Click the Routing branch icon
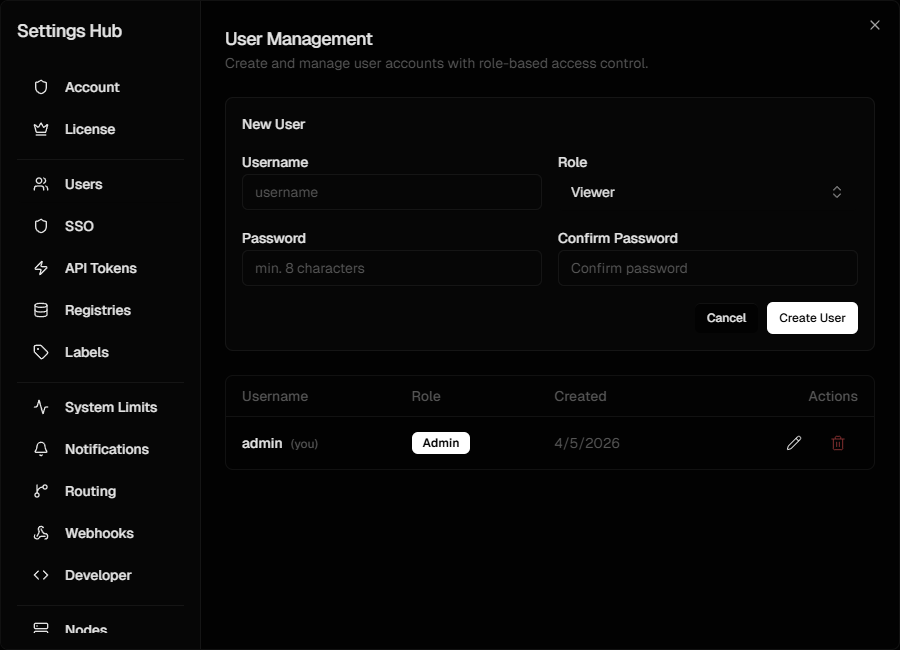Image resolution: width=900 pixels, height=650 pixels. (x=41, y=491)
